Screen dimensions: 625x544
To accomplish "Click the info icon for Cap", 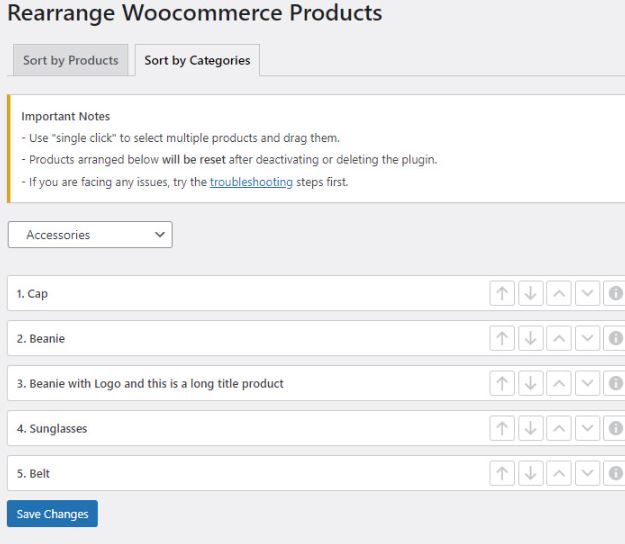I will click(615, 293).
